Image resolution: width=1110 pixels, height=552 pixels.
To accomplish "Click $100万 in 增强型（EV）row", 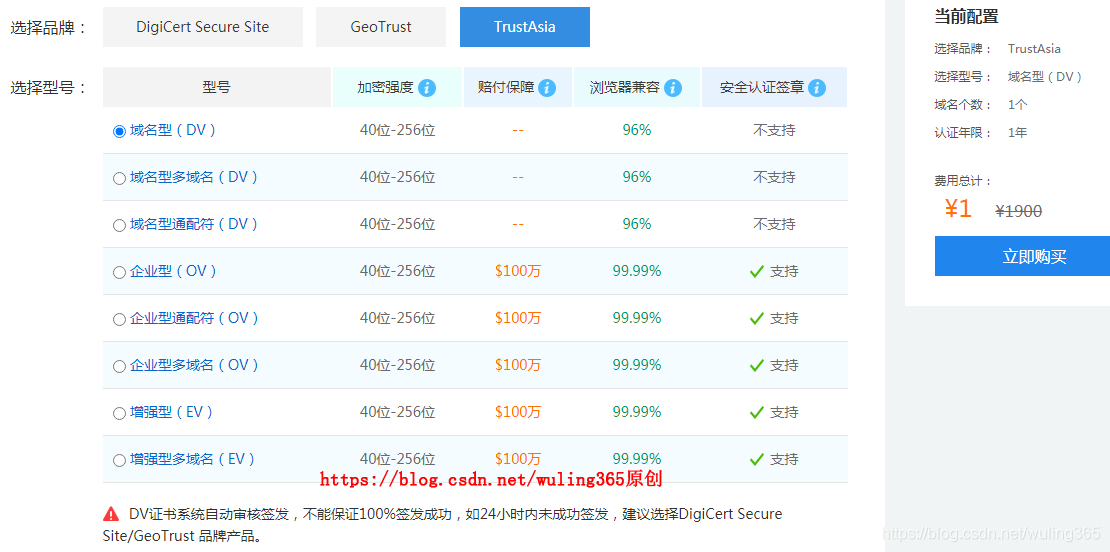I will (x=517, y=412).
